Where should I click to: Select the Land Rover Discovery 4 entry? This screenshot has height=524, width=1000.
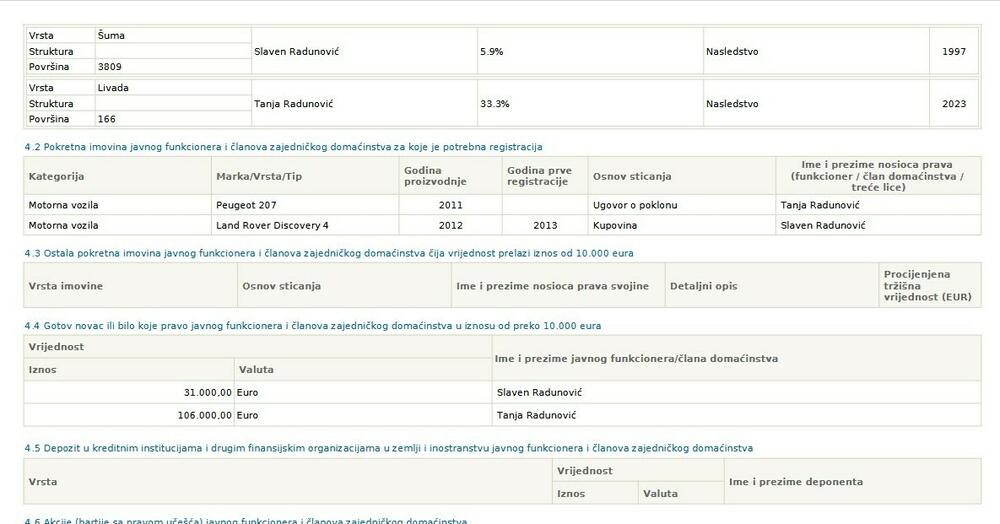coord(272,225)
